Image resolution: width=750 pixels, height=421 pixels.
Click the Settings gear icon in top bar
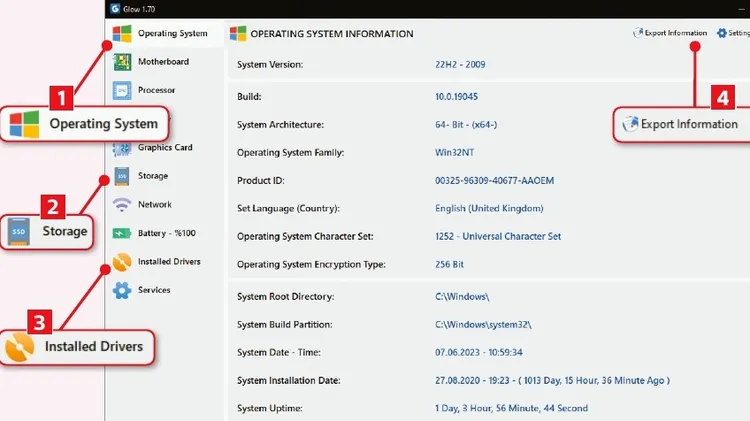[721, 33]
